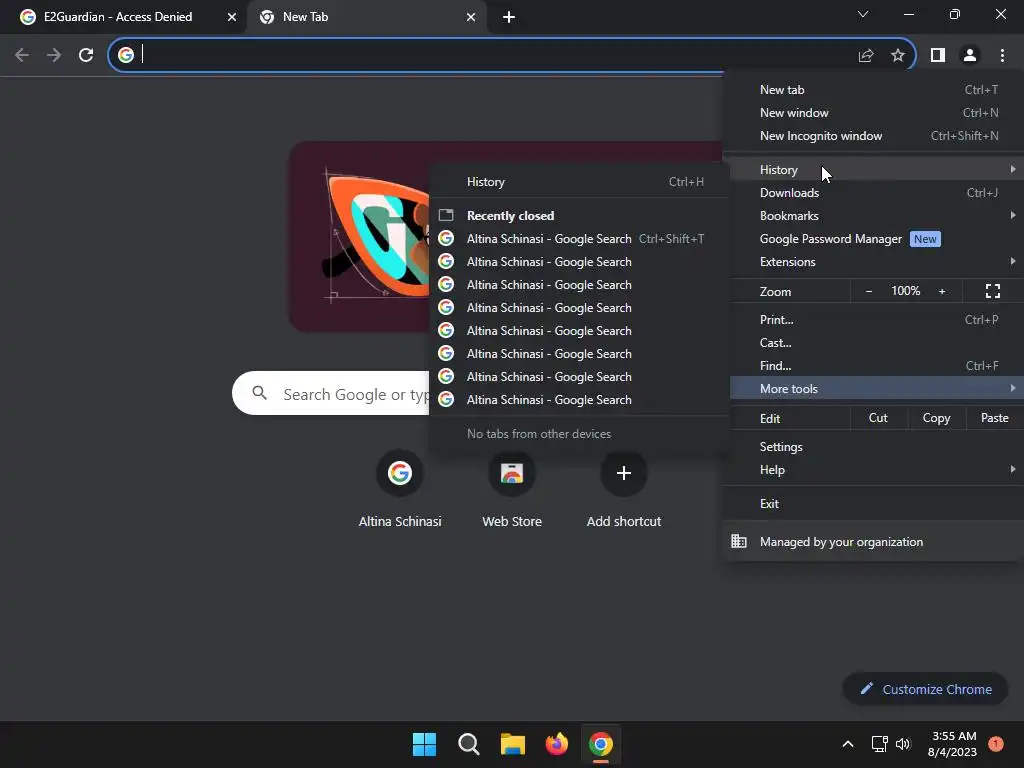Click the Add shortcut plus tile
The height and width of the screenshot is (768, 1024).
(x=624, y=489)
